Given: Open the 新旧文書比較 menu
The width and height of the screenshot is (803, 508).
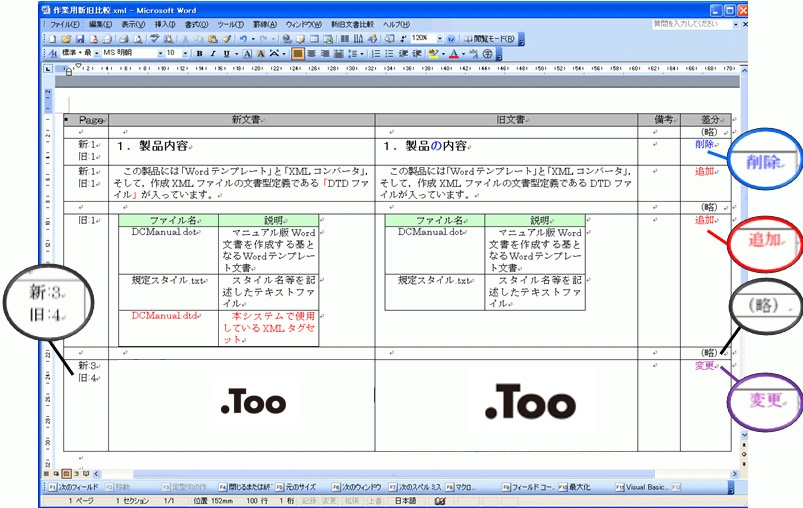Looking at the screenshot, I should pyautogui.click(x=352, y=23).
